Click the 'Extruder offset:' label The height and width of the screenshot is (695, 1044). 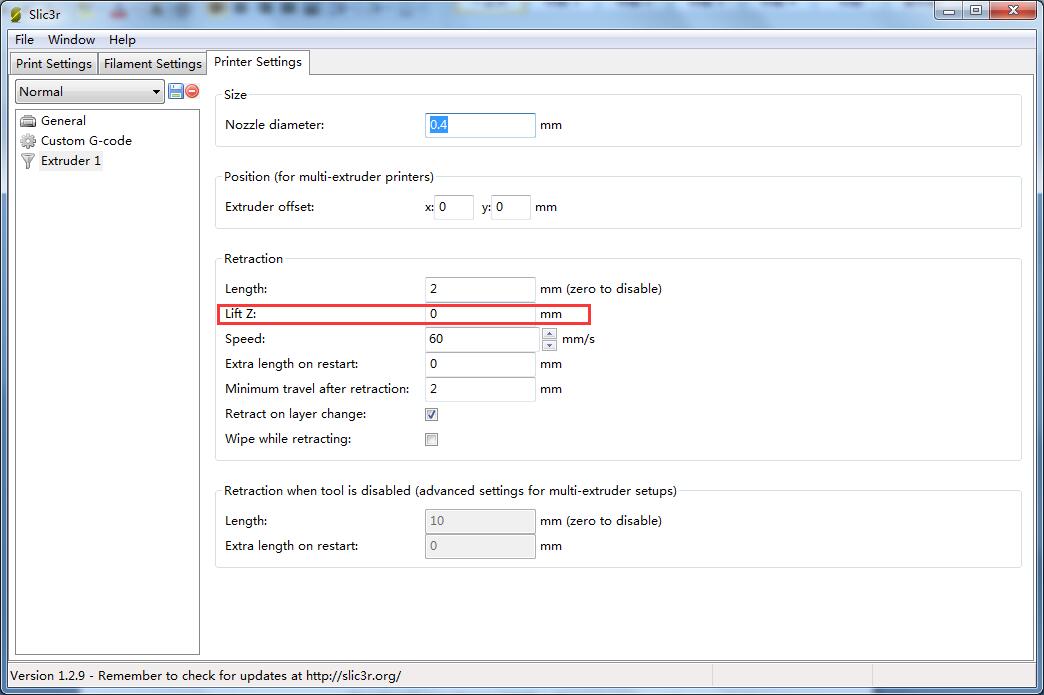[270, 207]
